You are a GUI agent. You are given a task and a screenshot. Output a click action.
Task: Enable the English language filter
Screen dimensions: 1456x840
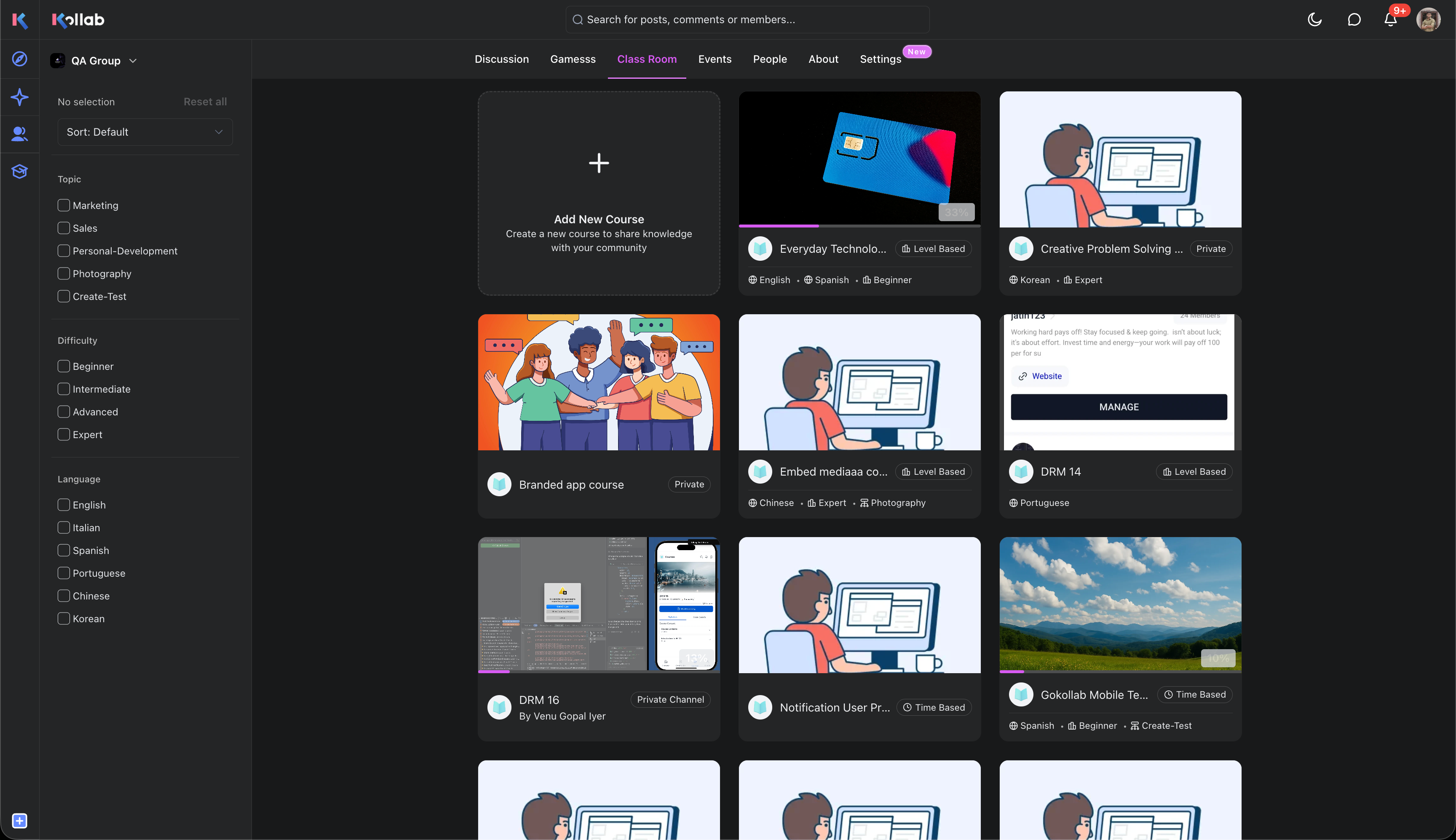[64, 505]
